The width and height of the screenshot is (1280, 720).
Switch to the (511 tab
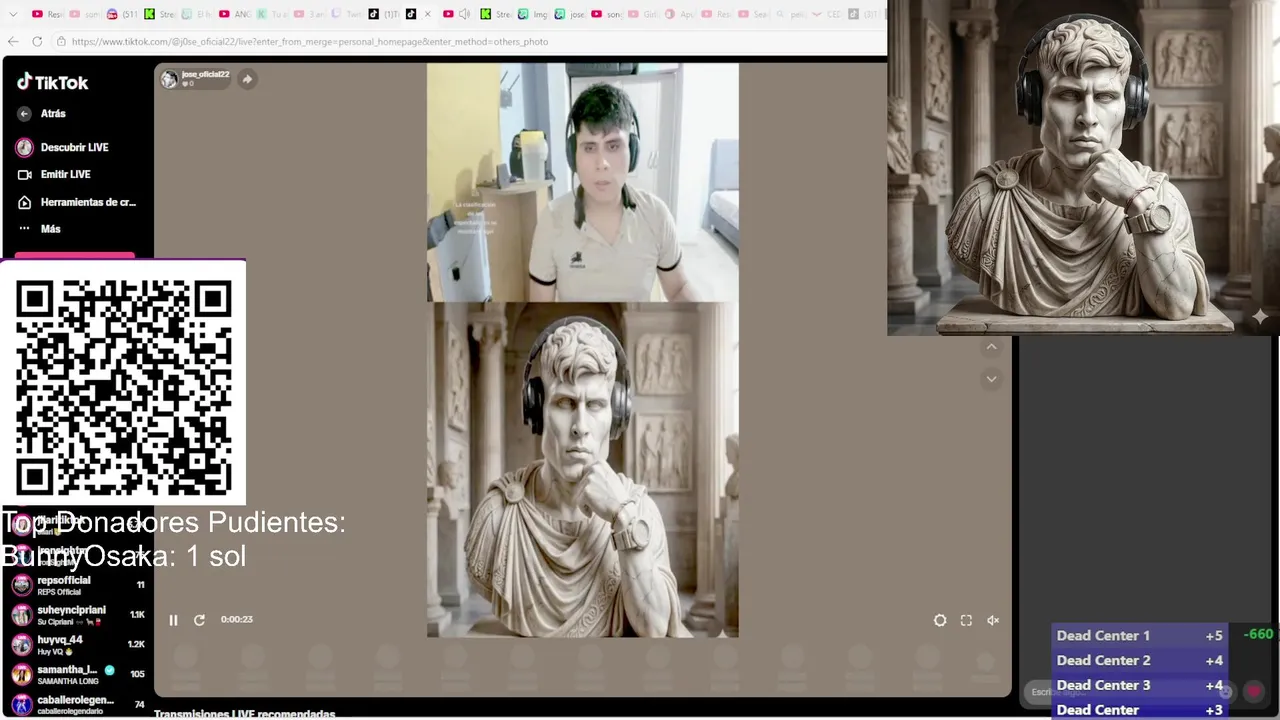click(x=122, y=14)
